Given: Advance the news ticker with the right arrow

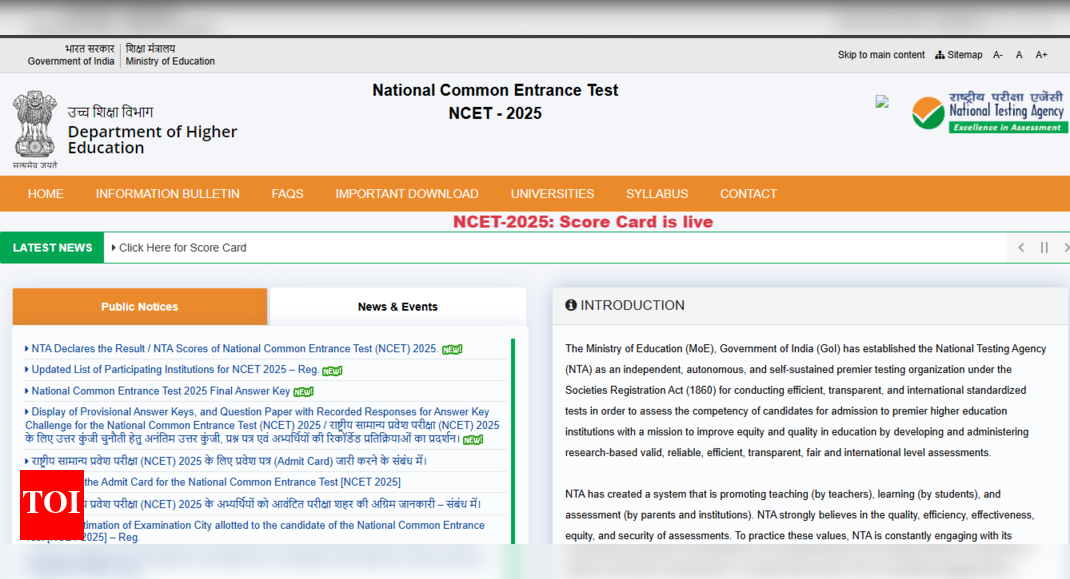Looking at the screenshot, I should (x=1064, y=247).
